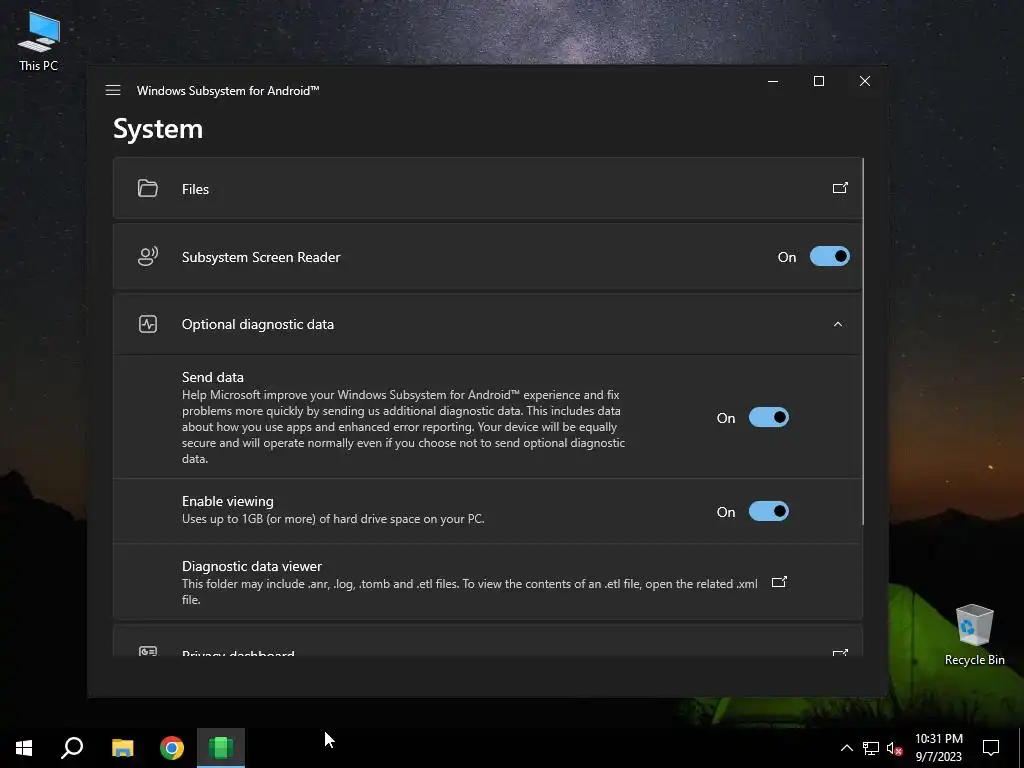
Task: Open taskbar Search
Action: click(72, 748)
